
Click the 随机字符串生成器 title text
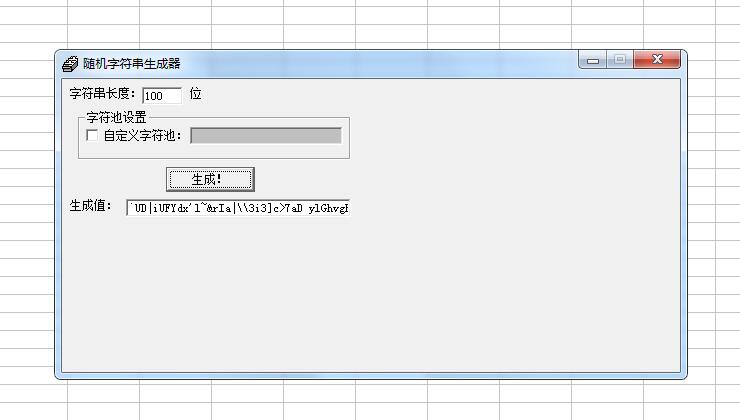coord(132,64)
